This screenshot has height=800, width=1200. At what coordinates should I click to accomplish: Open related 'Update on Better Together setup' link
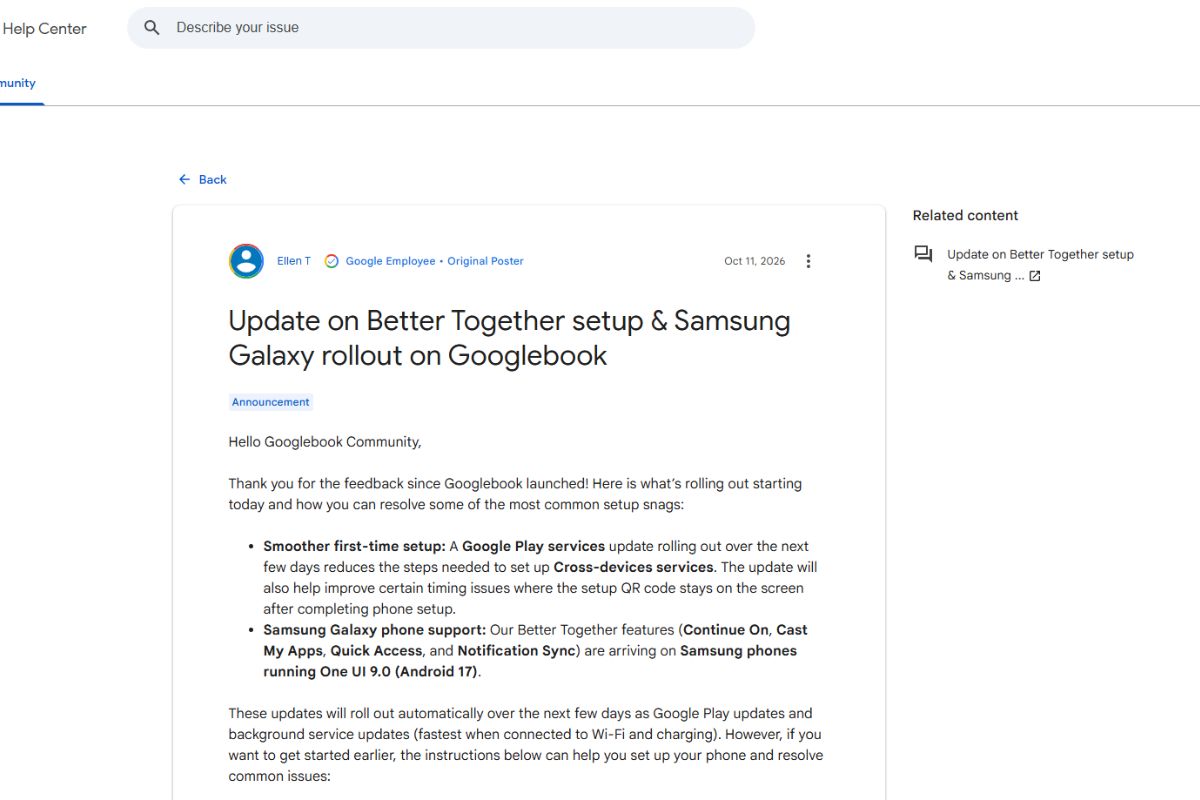click(1040, 265)
